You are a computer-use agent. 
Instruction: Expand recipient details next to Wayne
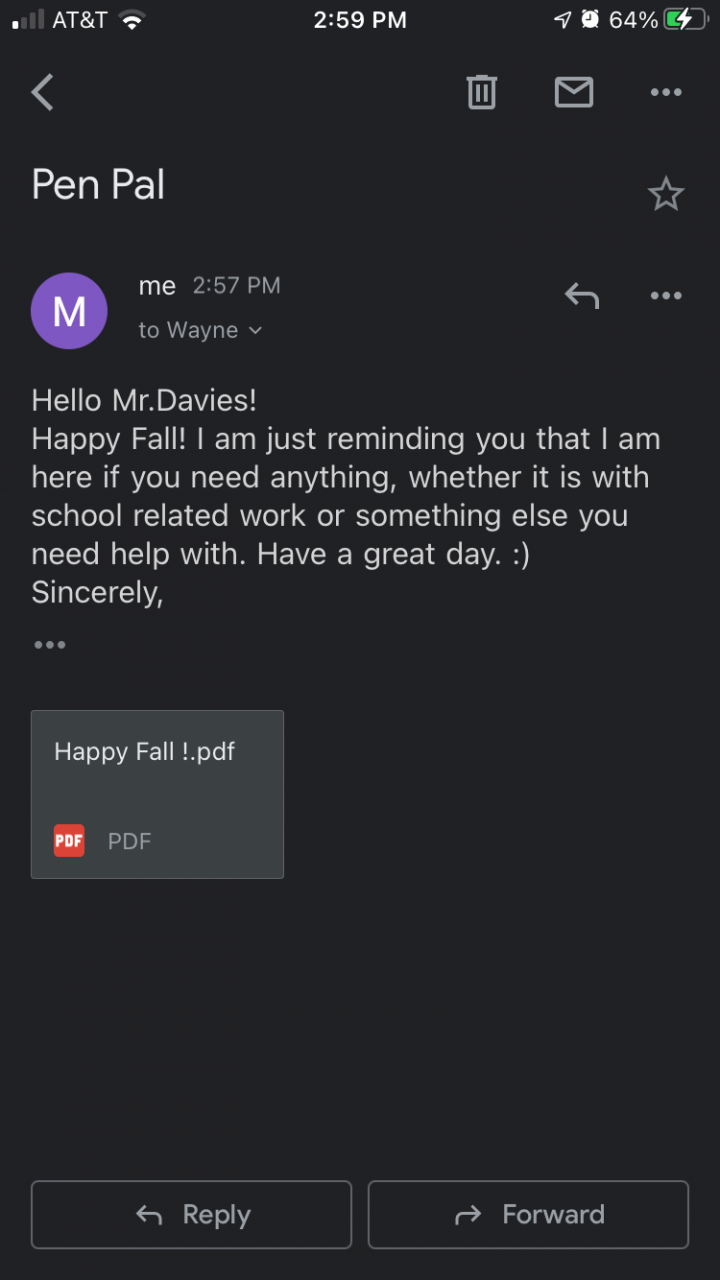255,331
